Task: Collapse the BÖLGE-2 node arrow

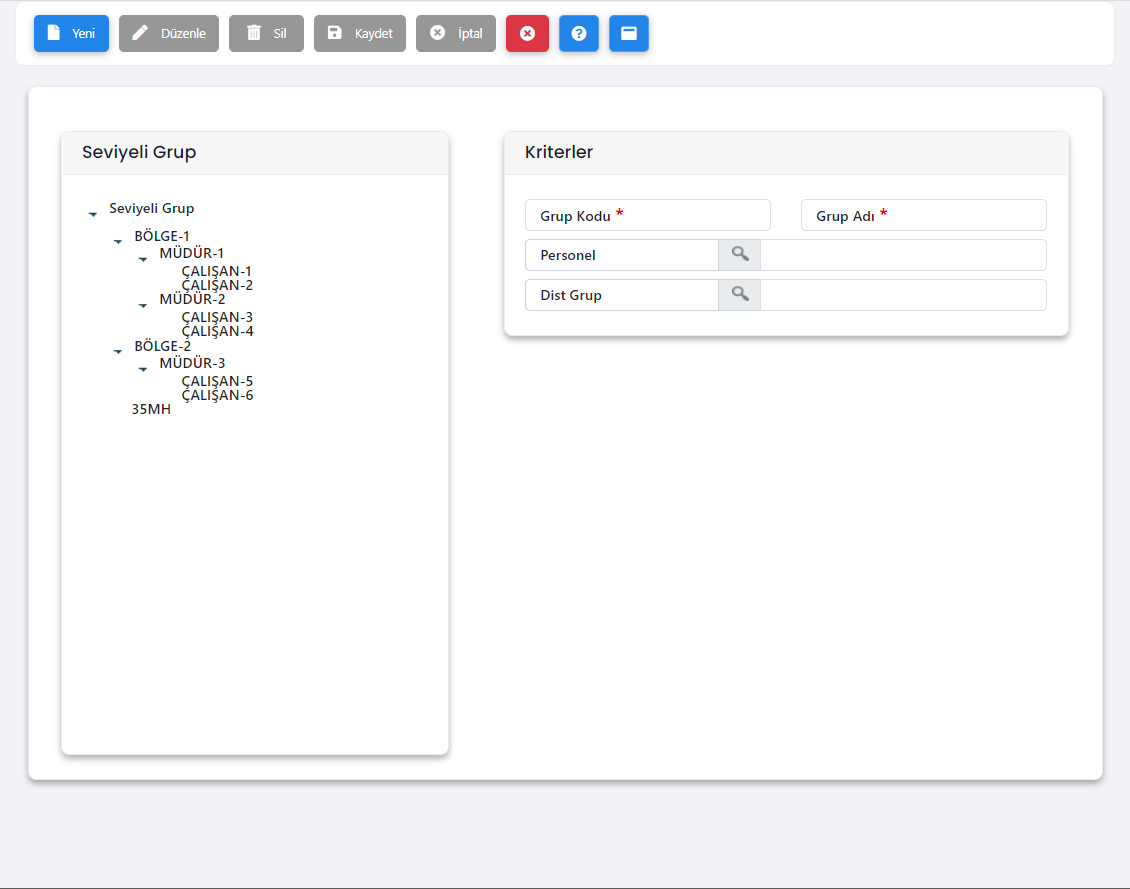Action: click(118, 352)
